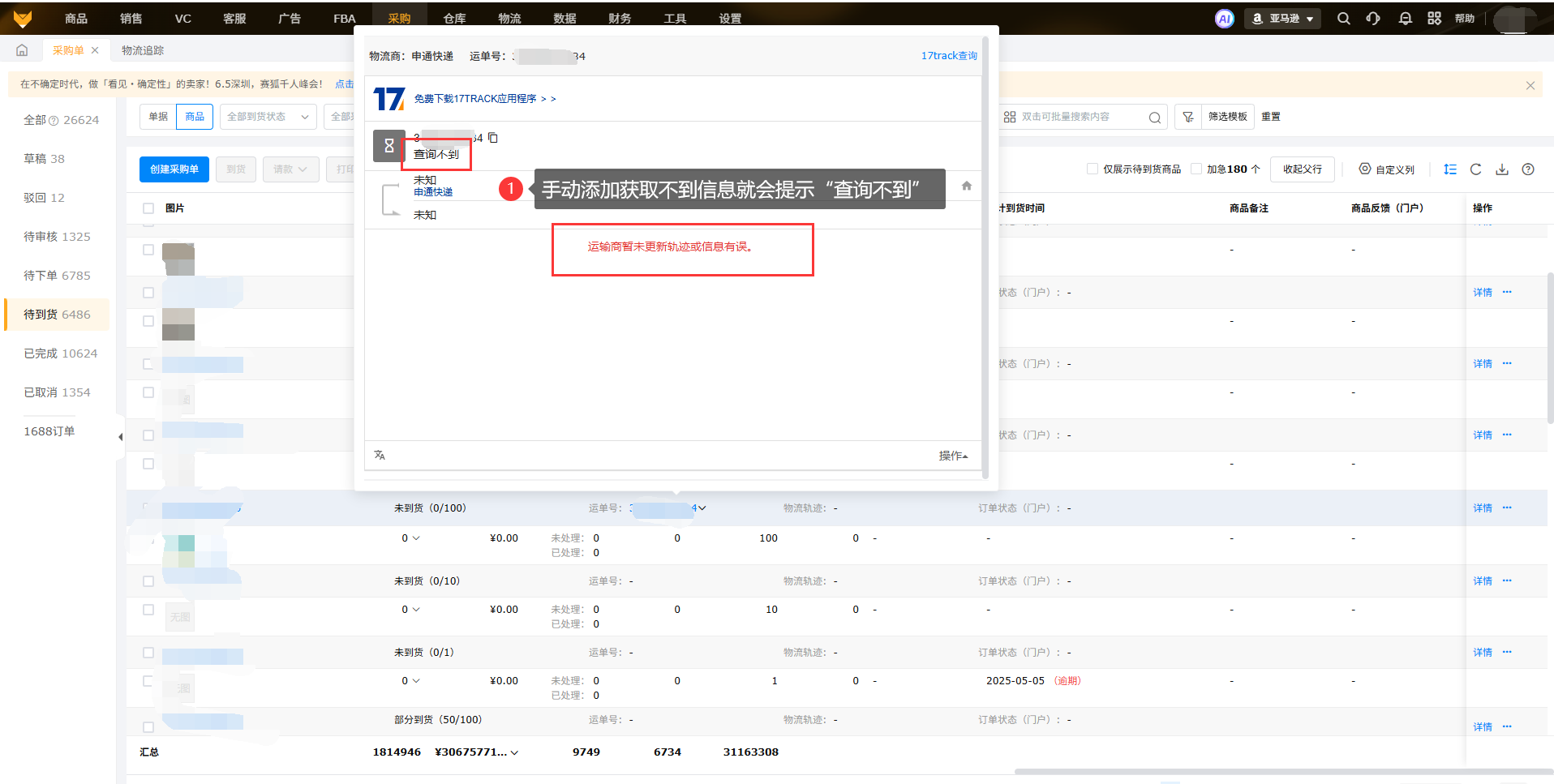Click the orange fox logo icon

click(x=23, y=18)
